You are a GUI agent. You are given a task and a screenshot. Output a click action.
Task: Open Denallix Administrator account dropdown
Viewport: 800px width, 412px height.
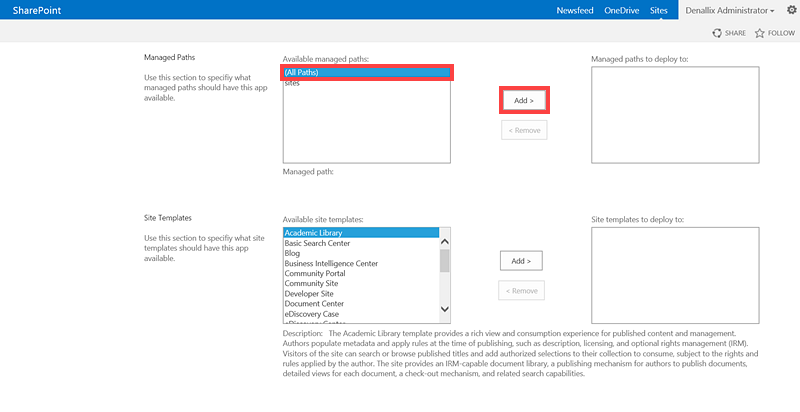[x=730, y=10]
